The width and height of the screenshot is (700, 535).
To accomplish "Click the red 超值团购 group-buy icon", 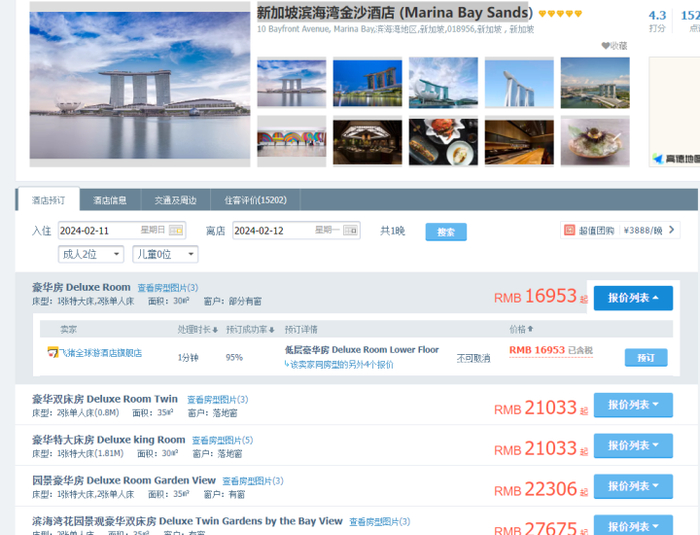I will [x=569, y=230].
